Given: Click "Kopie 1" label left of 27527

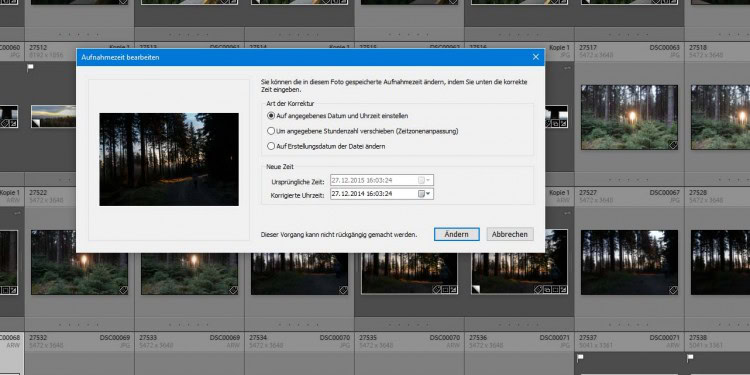Looking at the screenshot, I should pos(560,192).
